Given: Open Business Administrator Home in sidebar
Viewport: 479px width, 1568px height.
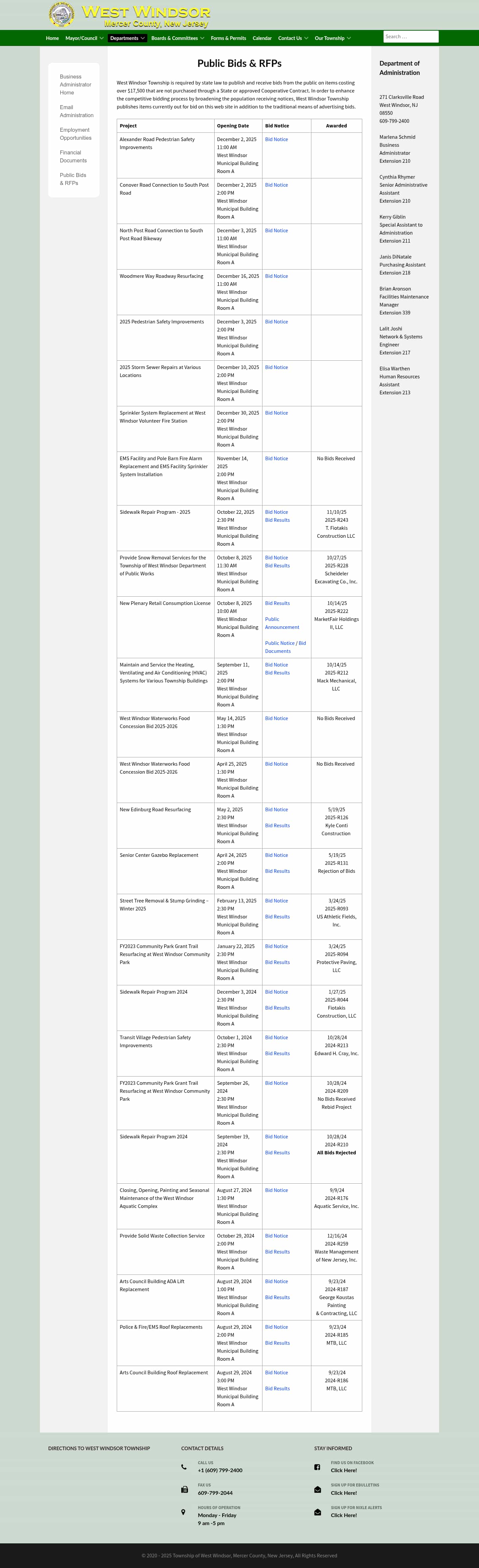Looking at the screenshot, I should point(76,85).
